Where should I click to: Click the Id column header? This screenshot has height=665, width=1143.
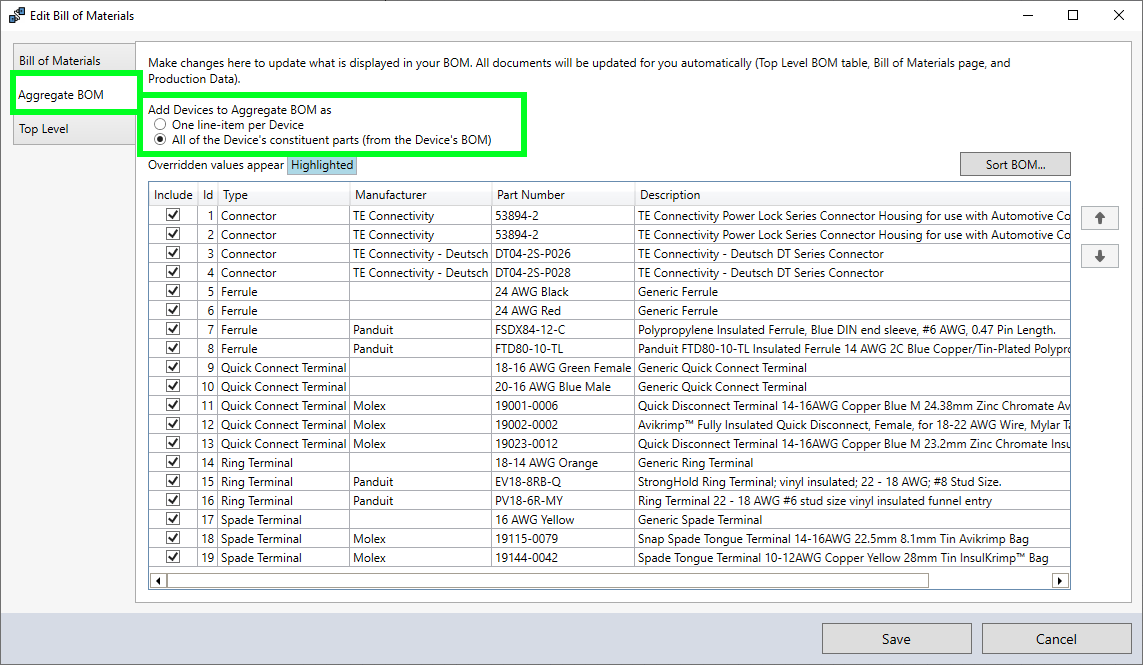tap(208, 195)
